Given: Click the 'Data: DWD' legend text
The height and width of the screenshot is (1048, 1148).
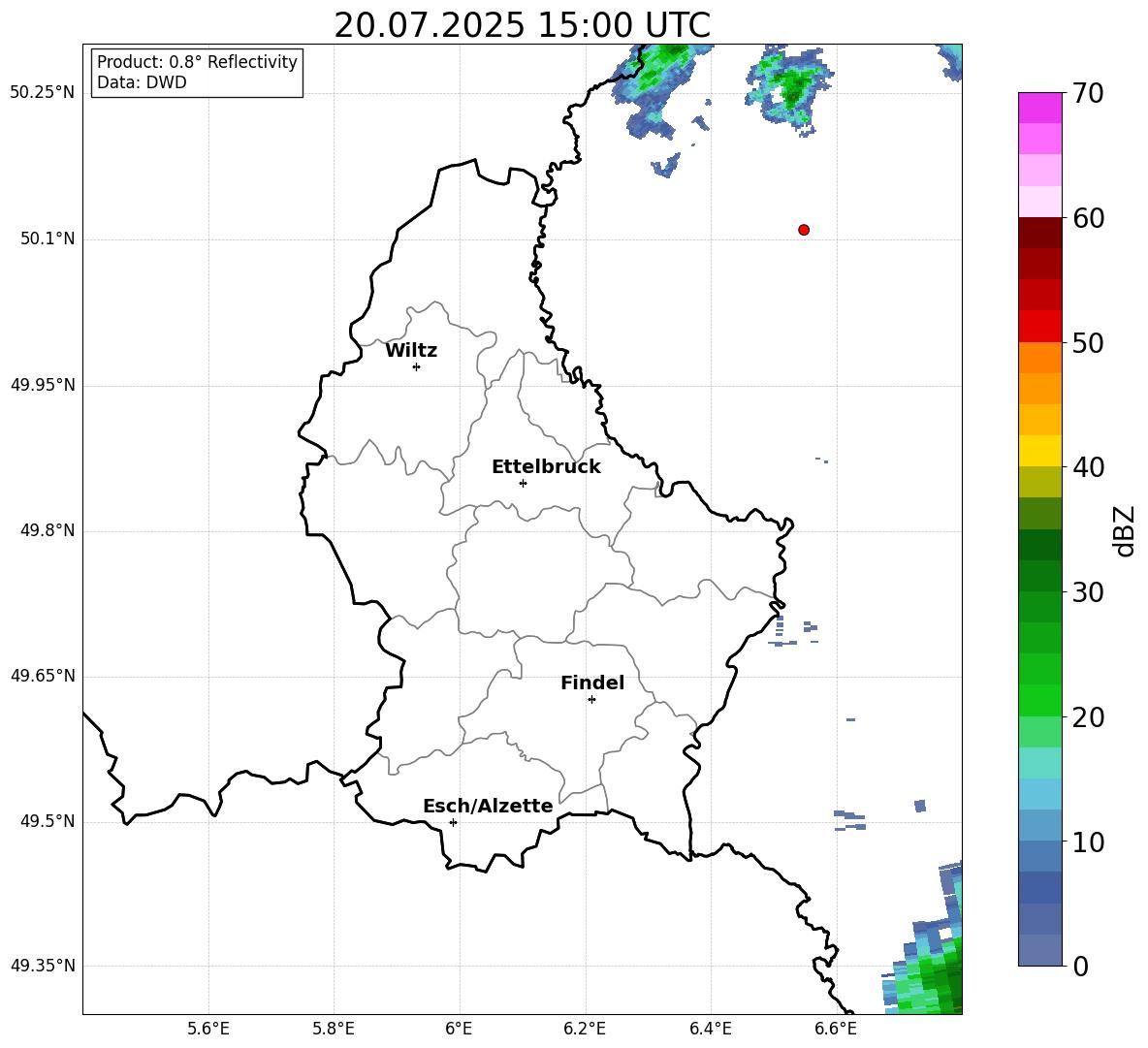Looking at the screenshot, I should (x=142, y=82).
